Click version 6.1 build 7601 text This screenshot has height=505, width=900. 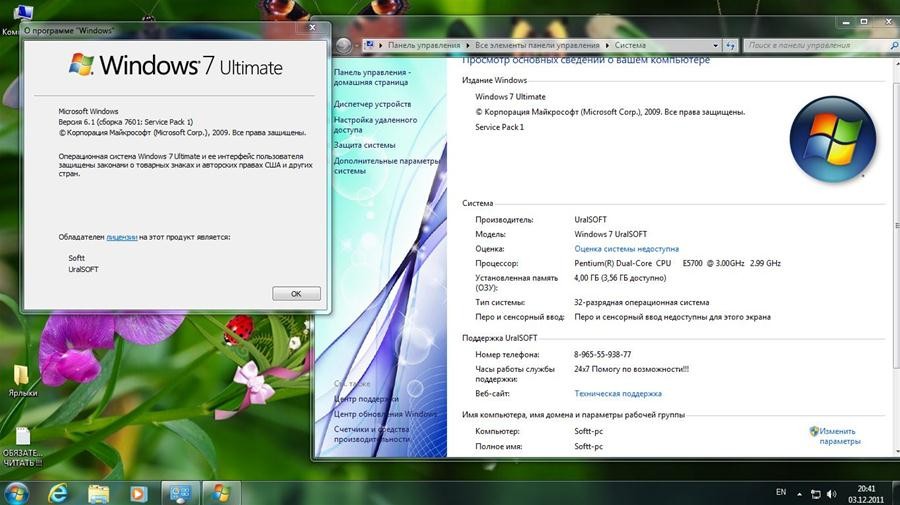coord(126,122)
